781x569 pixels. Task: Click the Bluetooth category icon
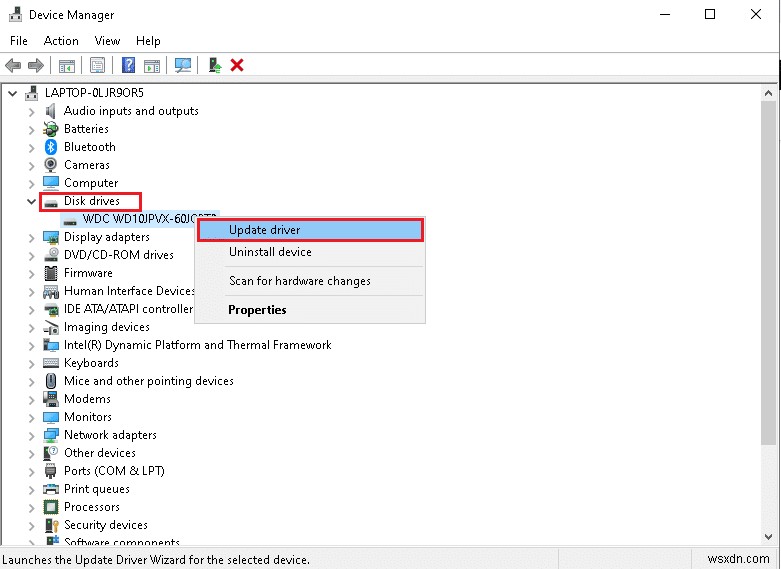point(51,147)
